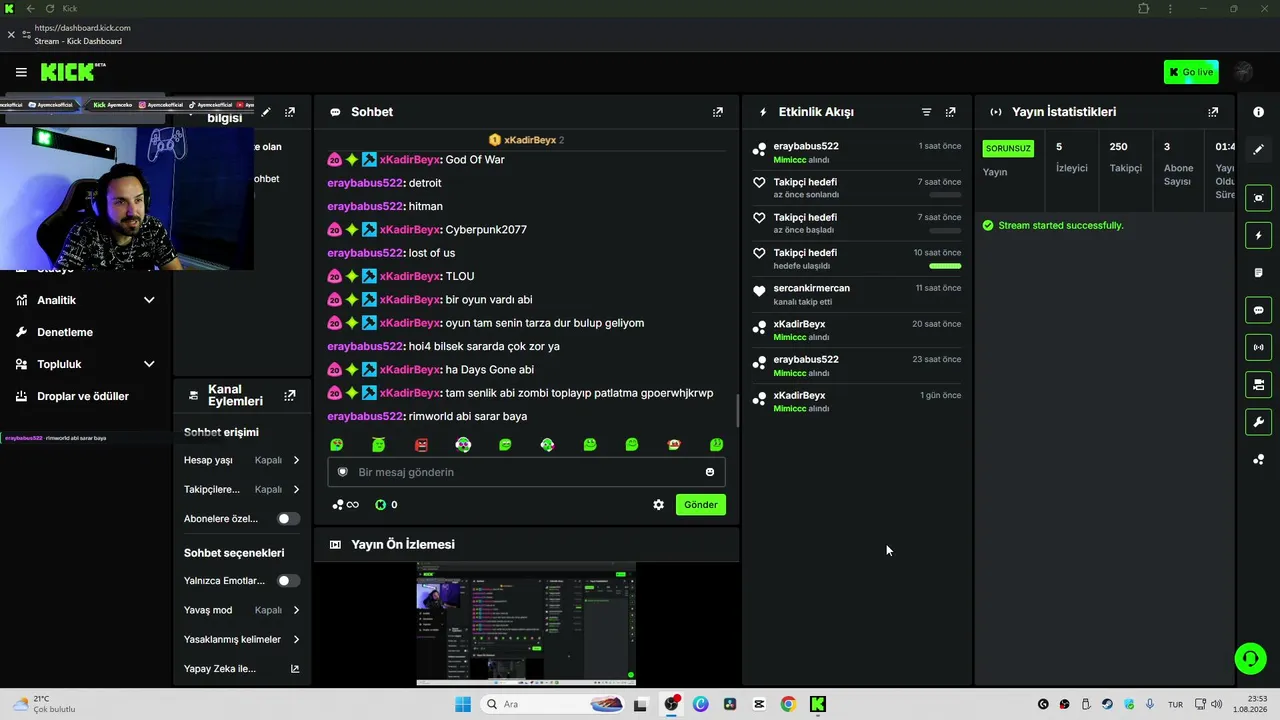Screen dimensions: 1280x720
Task: Click xKadirBeyx username in God Of War message
Action: (410, 160)
